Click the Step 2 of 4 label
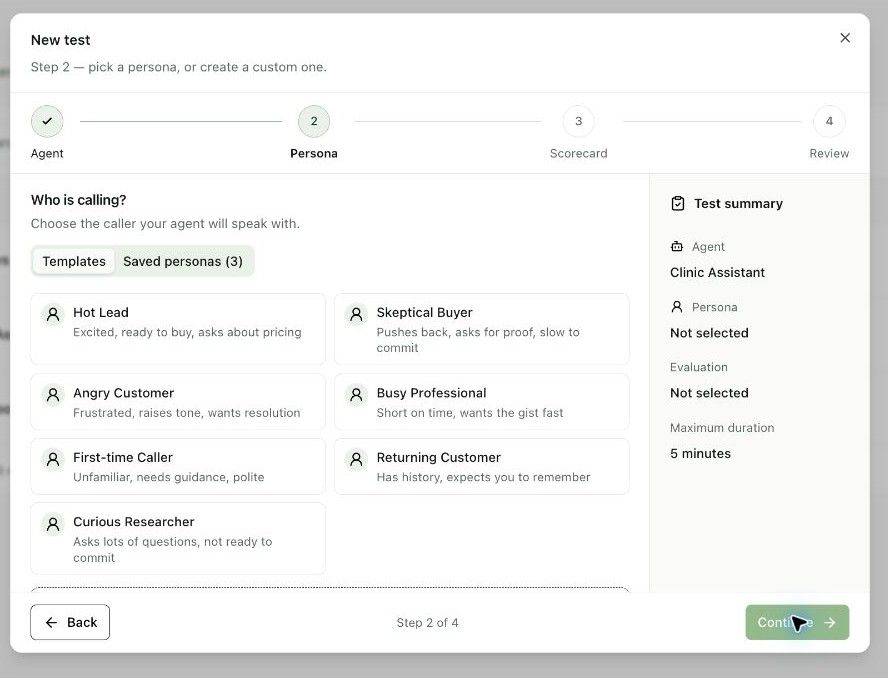The height and width of the screenshot is (678, 888). click(x=427, y=623)
